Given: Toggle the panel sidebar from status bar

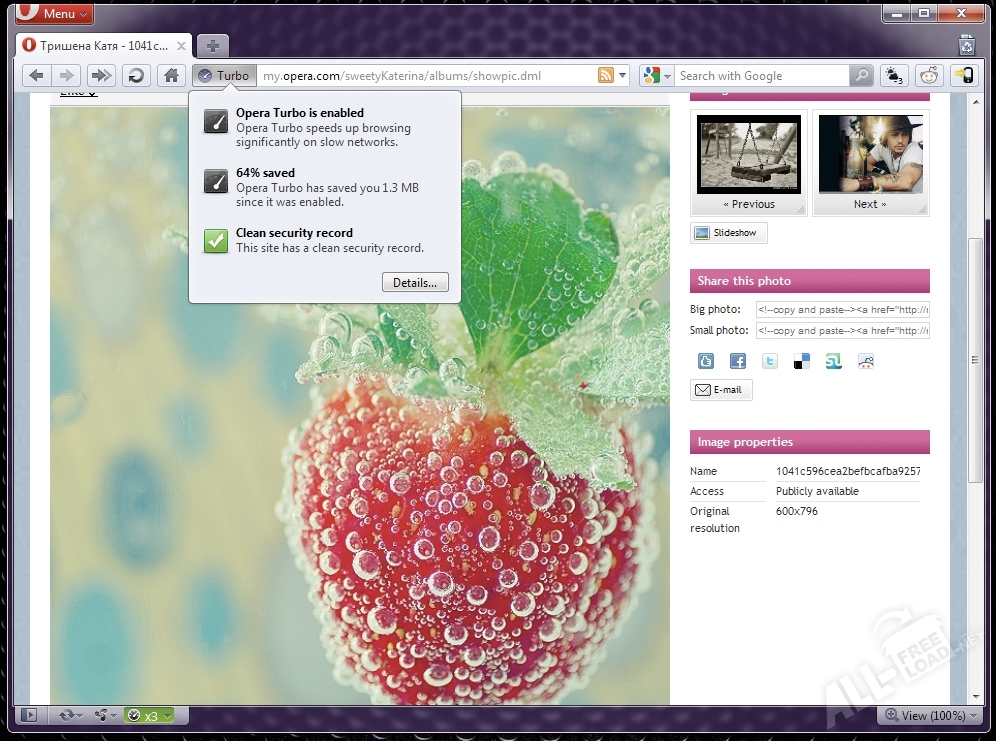Looking at the screenshot, I should [30, 715].
